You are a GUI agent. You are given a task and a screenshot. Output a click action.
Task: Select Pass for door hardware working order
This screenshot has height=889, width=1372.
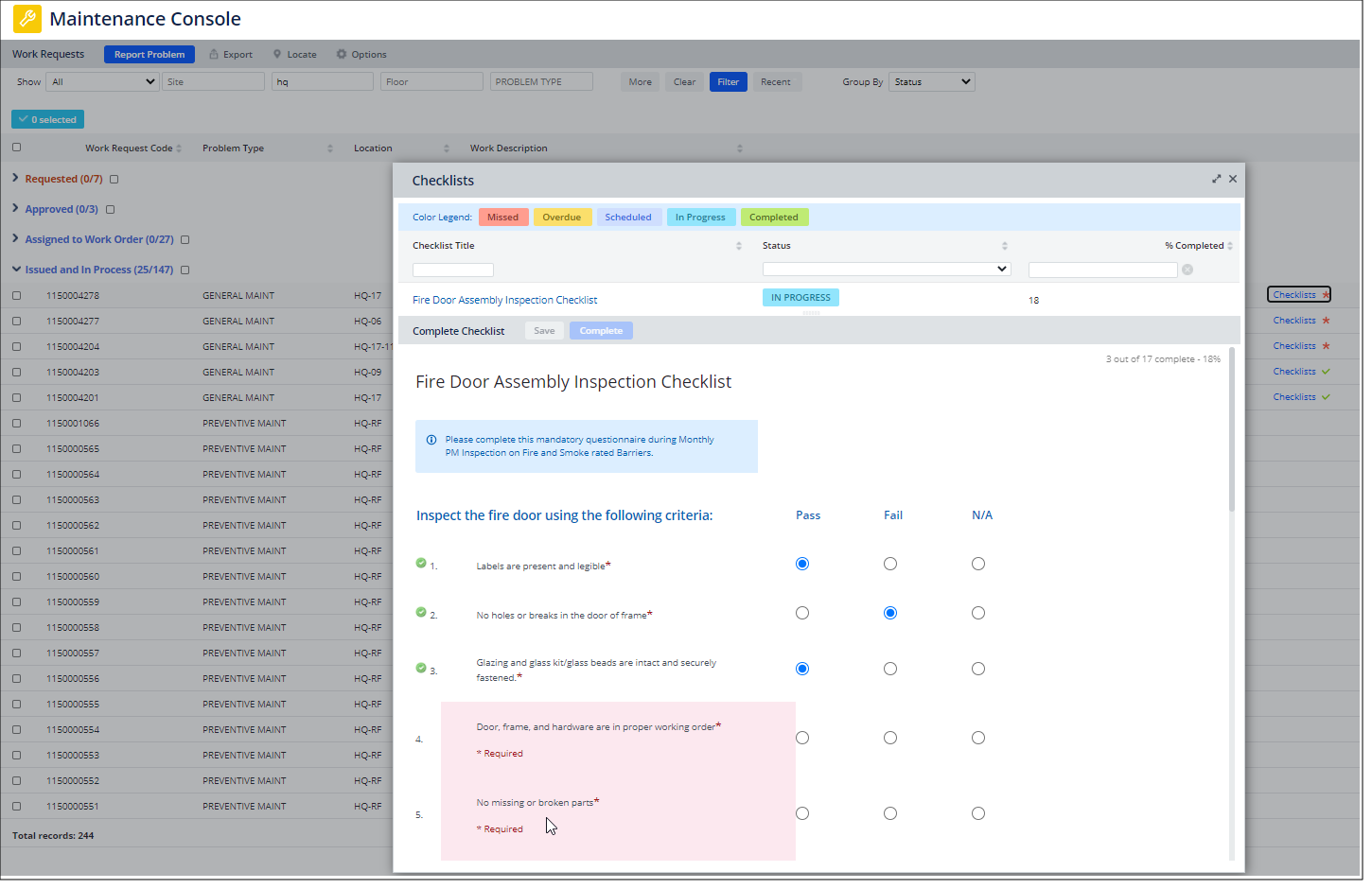tap(802, 737)
